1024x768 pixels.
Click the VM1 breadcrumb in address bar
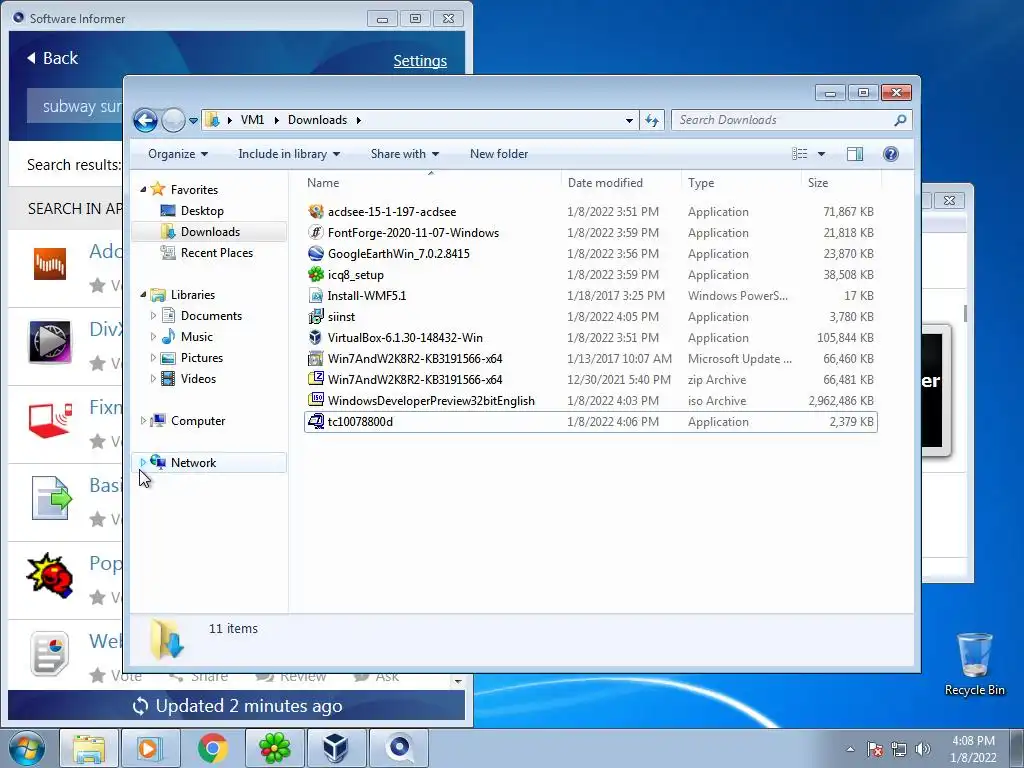click(x=252, y=120)
